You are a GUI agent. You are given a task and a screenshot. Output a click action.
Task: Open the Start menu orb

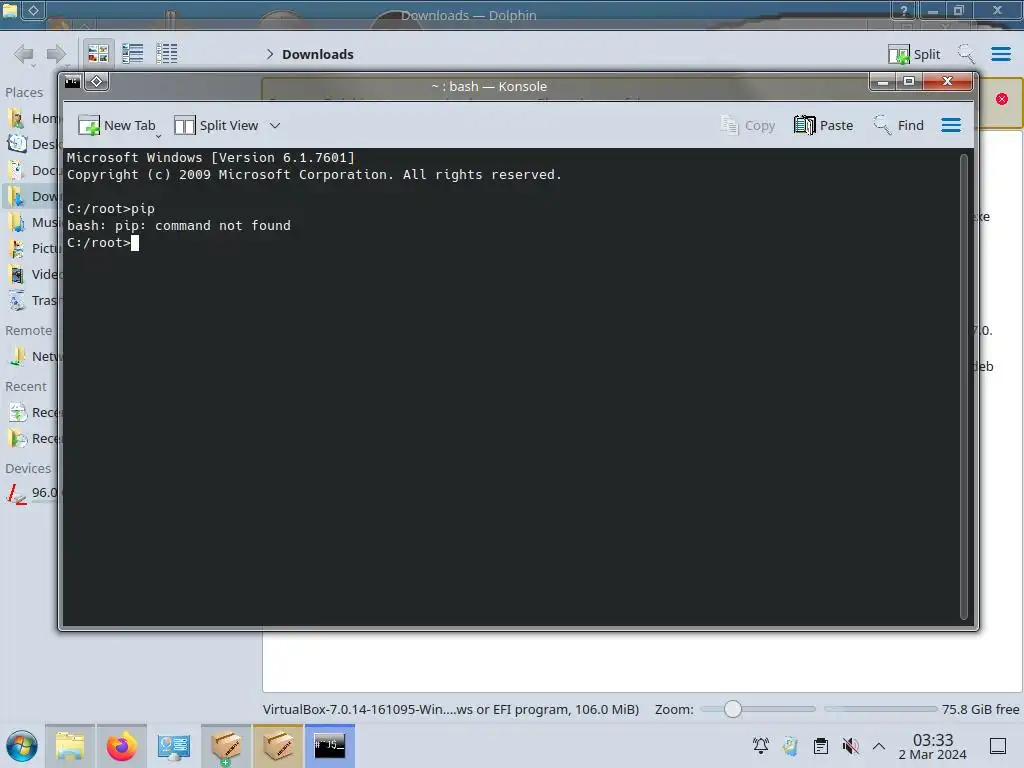pyautogui.click(x=22, y=746)
